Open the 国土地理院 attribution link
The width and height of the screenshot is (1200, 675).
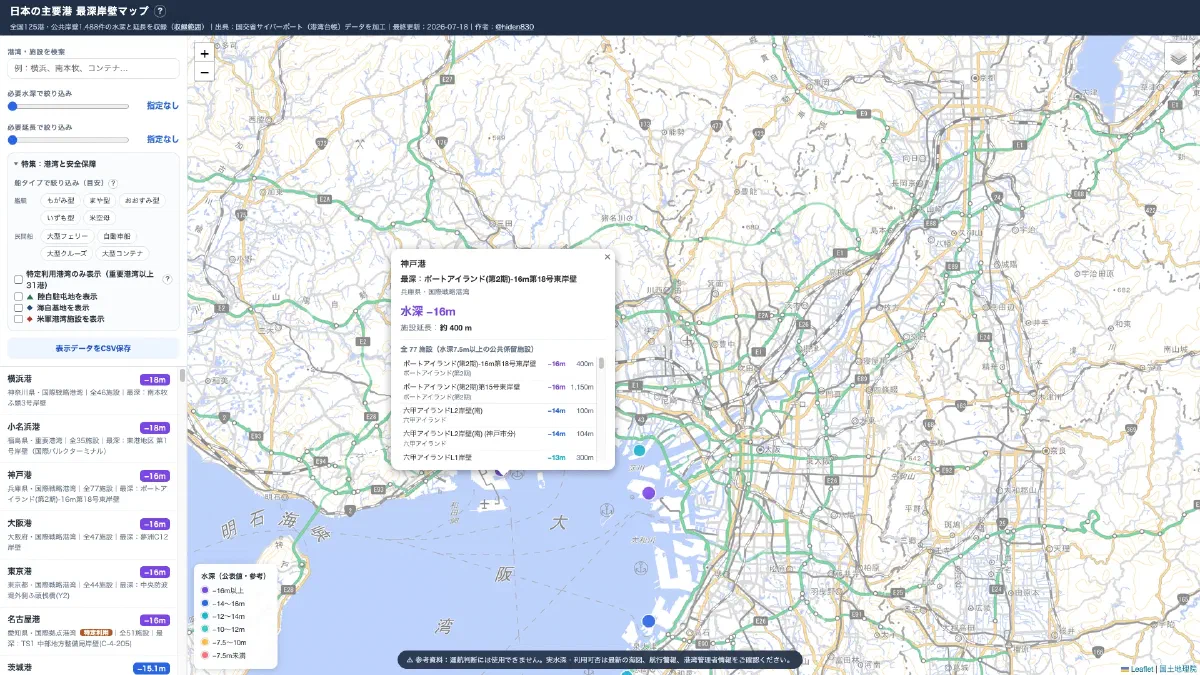(1177, 668)
